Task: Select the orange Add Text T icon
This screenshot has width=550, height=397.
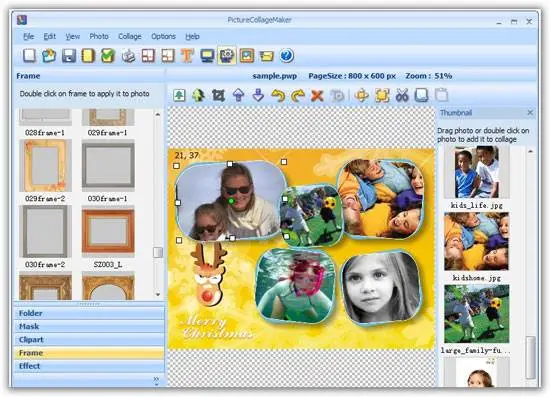Action: coord(187,56)
